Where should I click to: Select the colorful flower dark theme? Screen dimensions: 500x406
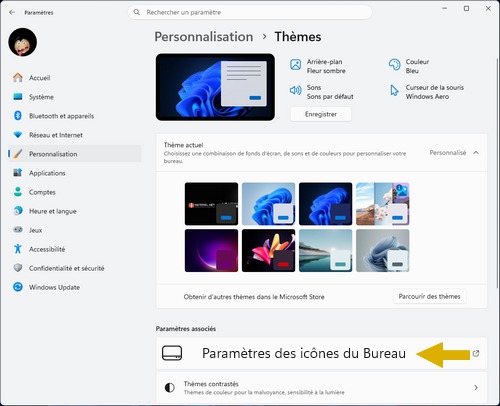click(x=268, y=250)
